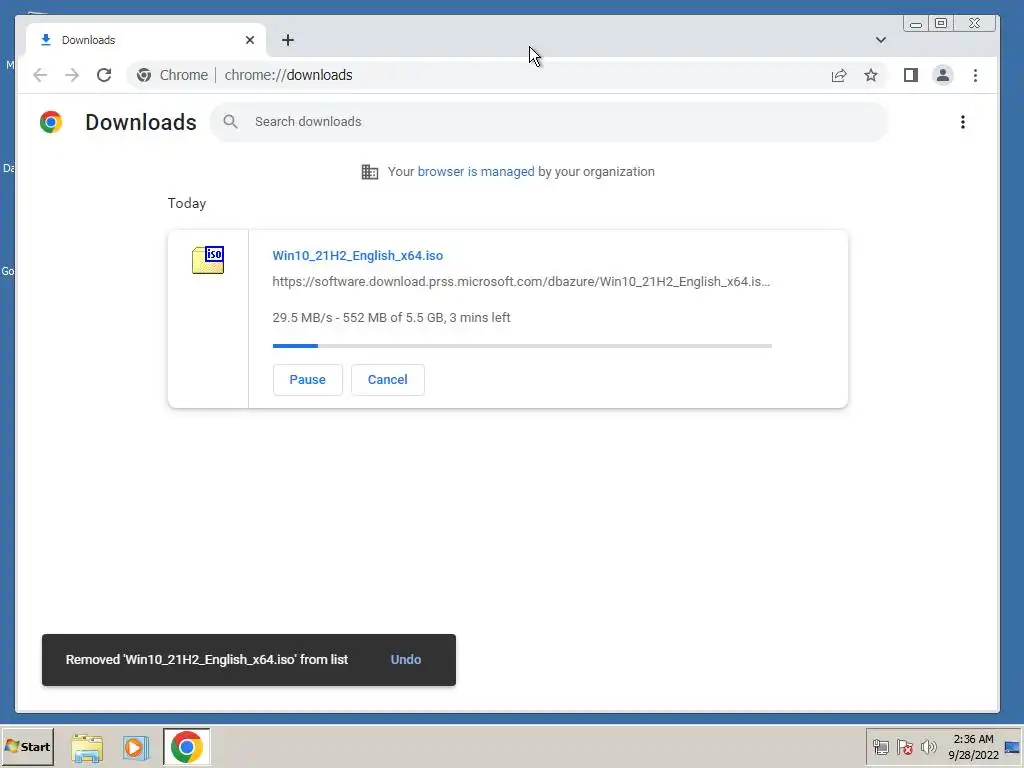
Task: Click the download progress bar
Action: click(522, 345)
